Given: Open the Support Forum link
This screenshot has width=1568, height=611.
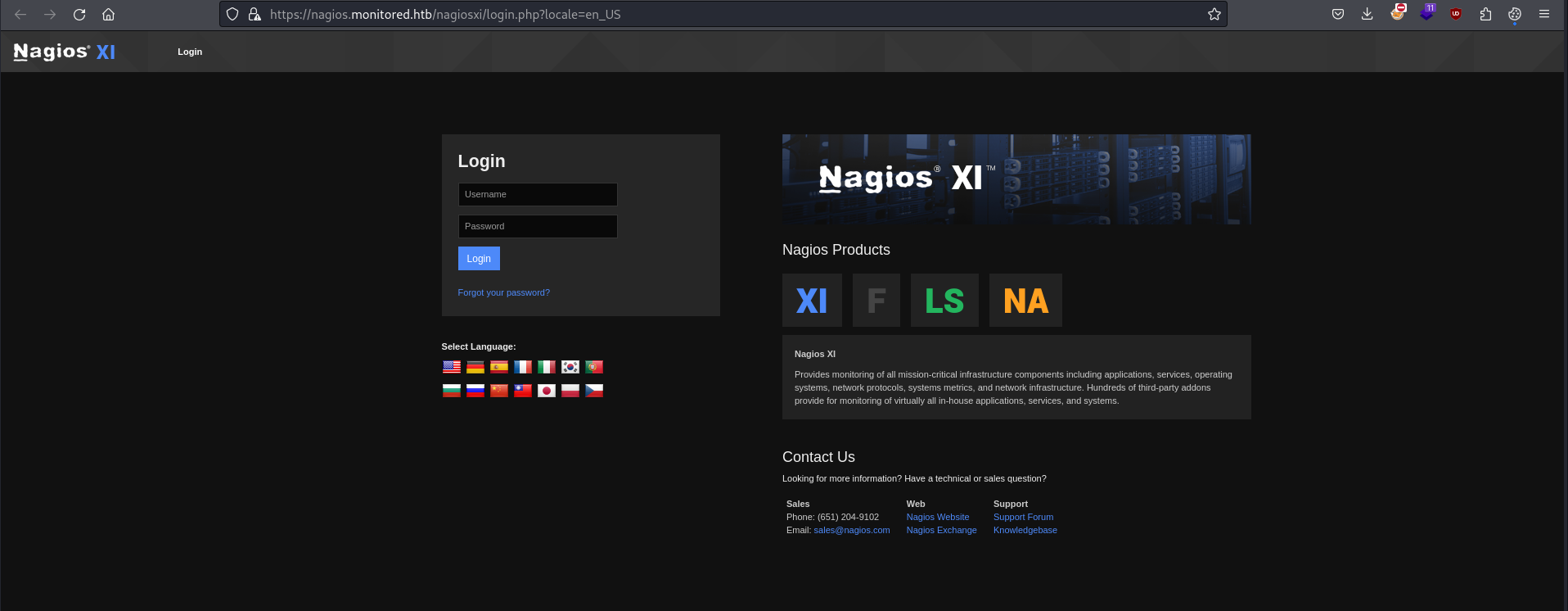Looking at the screenshot, I should 1024,517.
